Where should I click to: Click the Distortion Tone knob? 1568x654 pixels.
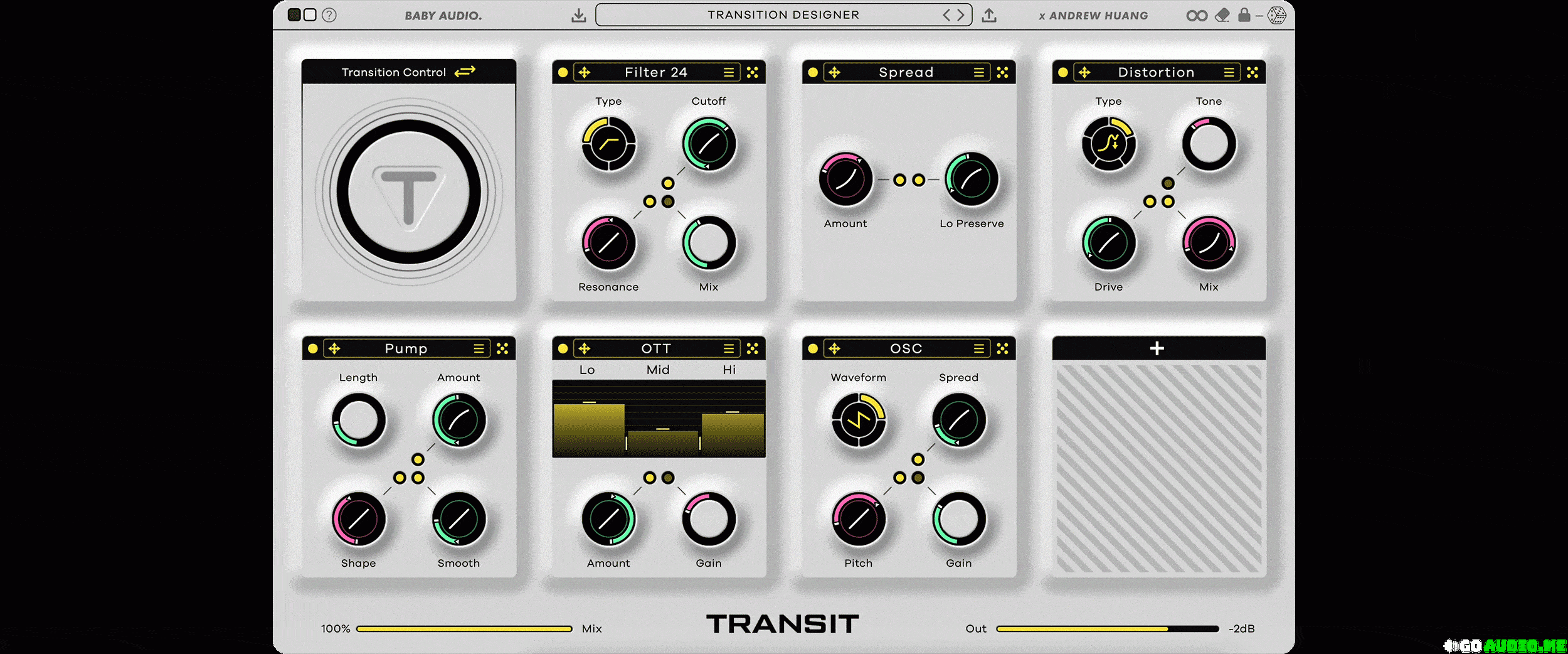coord(1209,144)
